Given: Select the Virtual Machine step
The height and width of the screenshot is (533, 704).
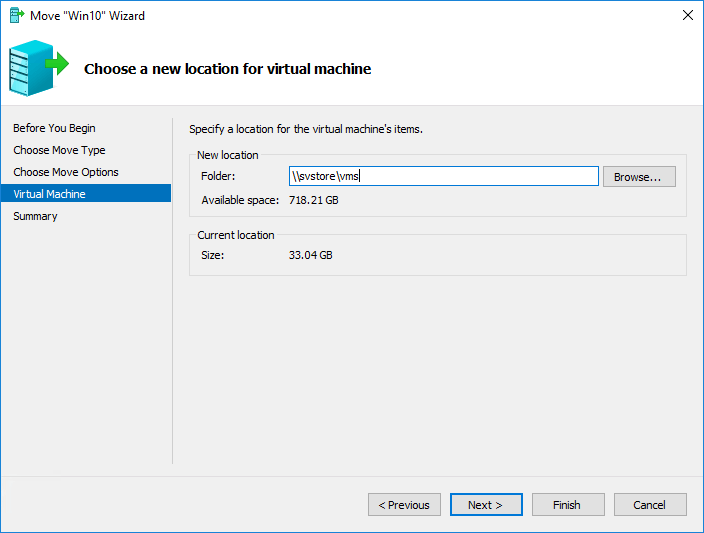Looking at the screenshot, I should [x=86, y=194].
